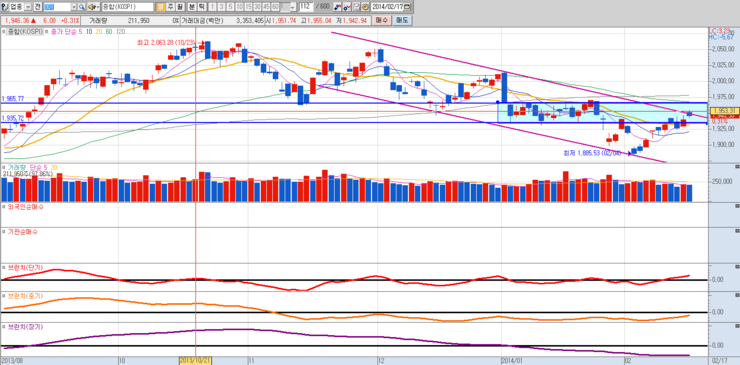Click the orange gear settings icon in toolbar
The width and height of the screenshot is (740, 365).
[x=365, y=7]
